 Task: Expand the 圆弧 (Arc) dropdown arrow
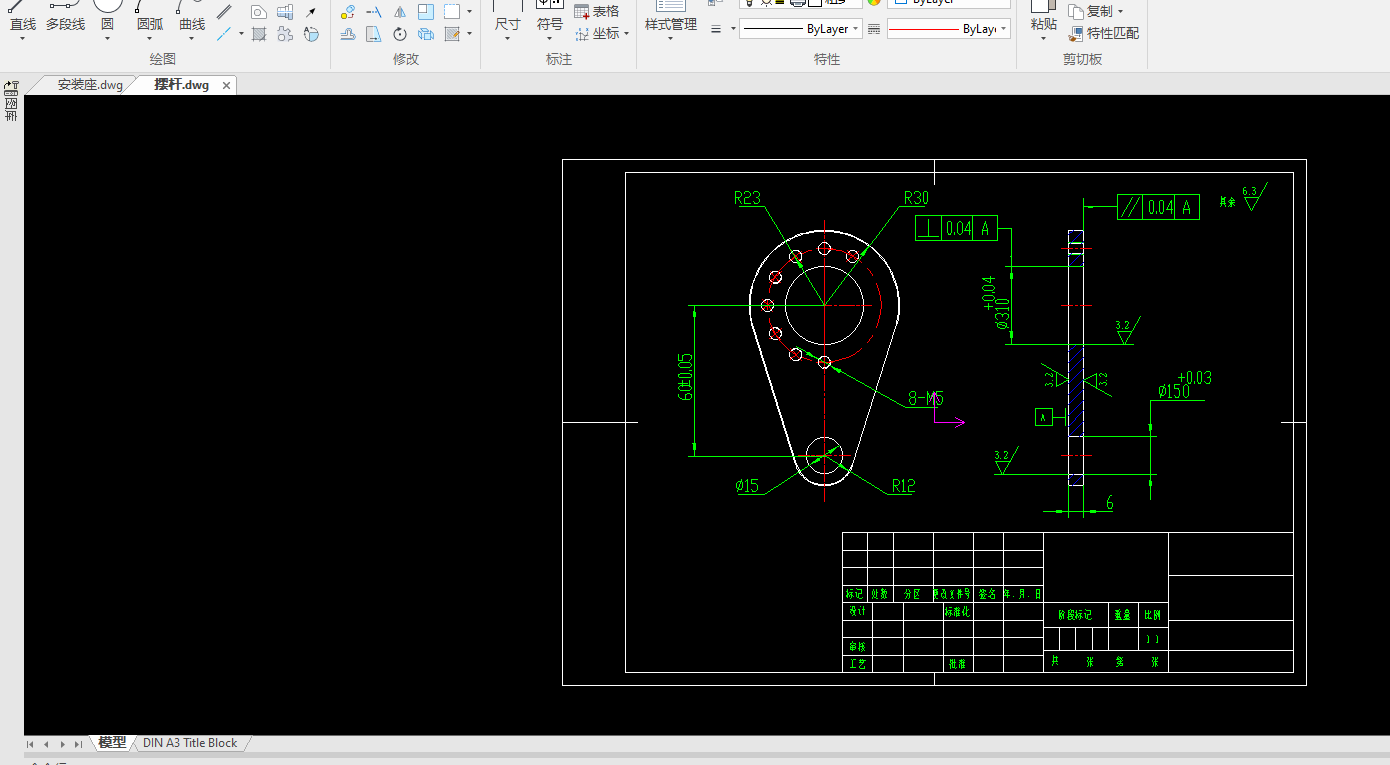[x=150, y=39]
